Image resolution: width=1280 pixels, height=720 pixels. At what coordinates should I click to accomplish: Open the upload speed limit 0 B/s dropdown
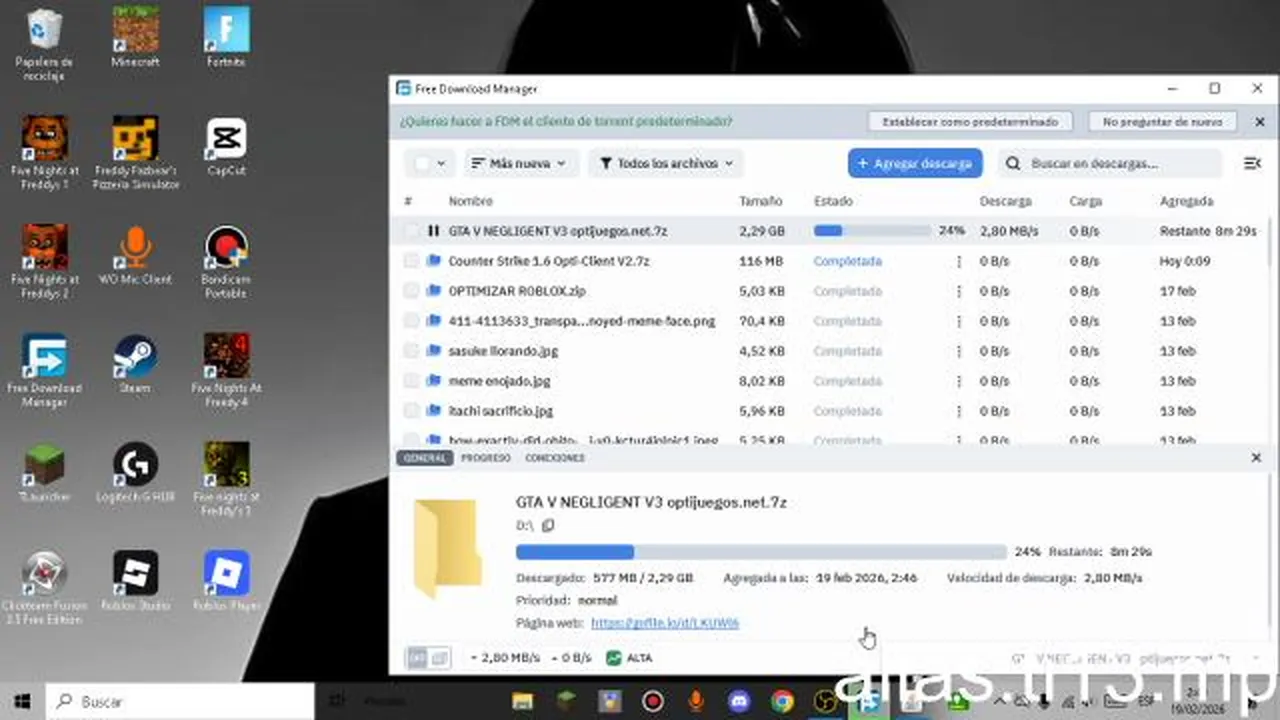[570, 658]
